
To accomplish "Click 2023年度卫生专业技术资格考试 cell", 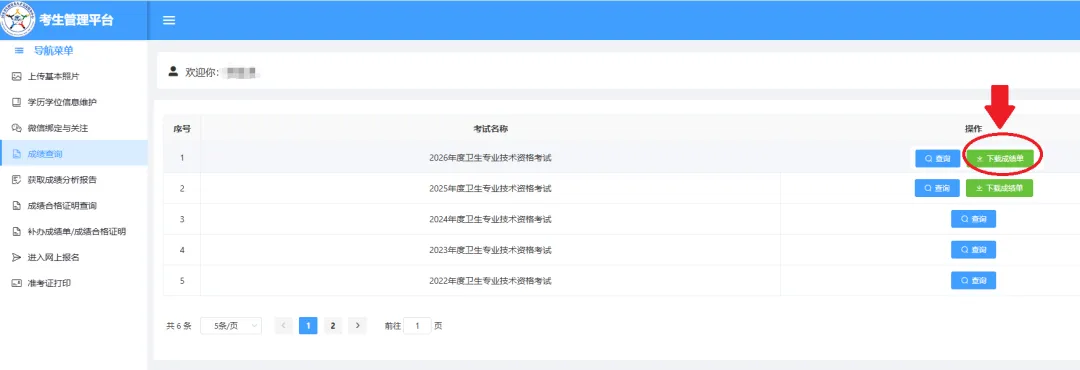I will coord(490,249).
